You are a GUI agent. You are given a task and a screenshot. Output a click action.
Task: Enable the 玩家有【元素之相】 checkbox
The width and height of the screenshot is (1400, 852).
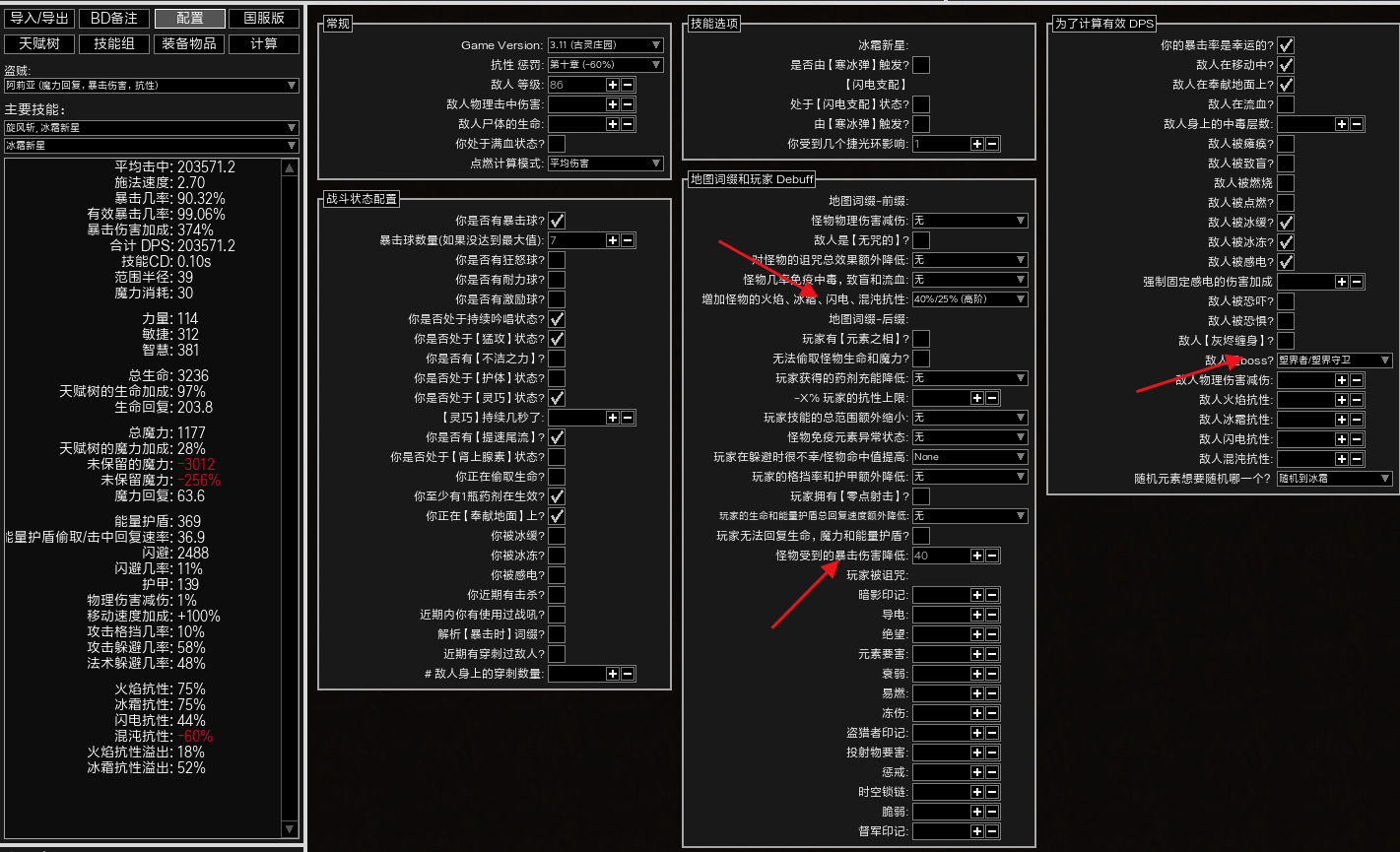click(x=921, y=339)
